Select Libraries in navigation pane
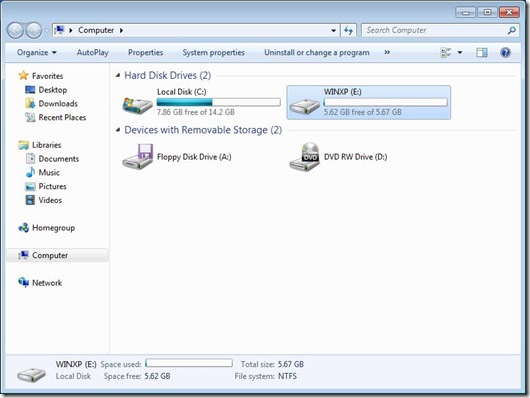Viewport: 530px width, 398px height. tap(47, 145)
